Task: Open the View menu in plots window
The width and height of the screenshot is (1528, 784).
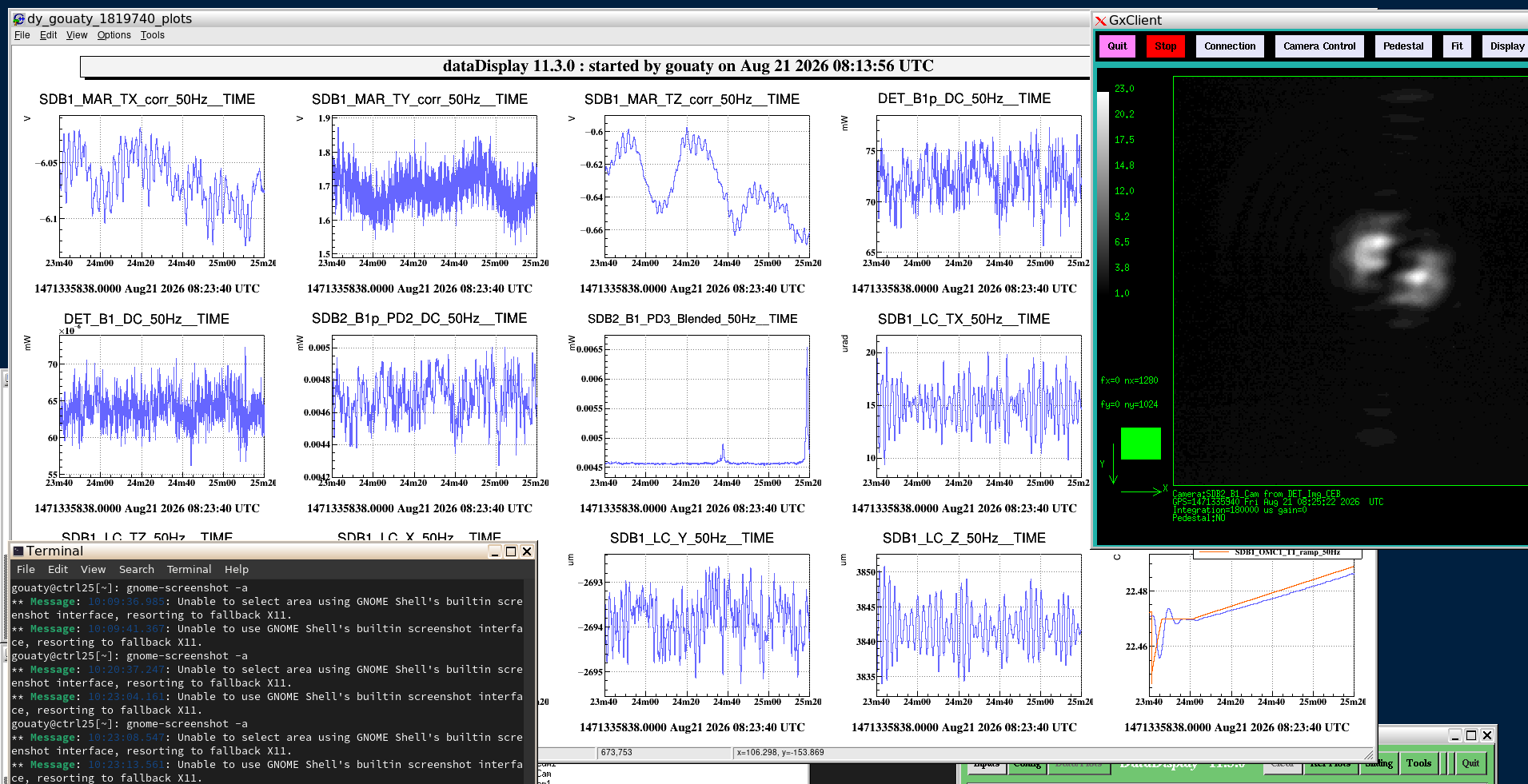Action: 77,35
